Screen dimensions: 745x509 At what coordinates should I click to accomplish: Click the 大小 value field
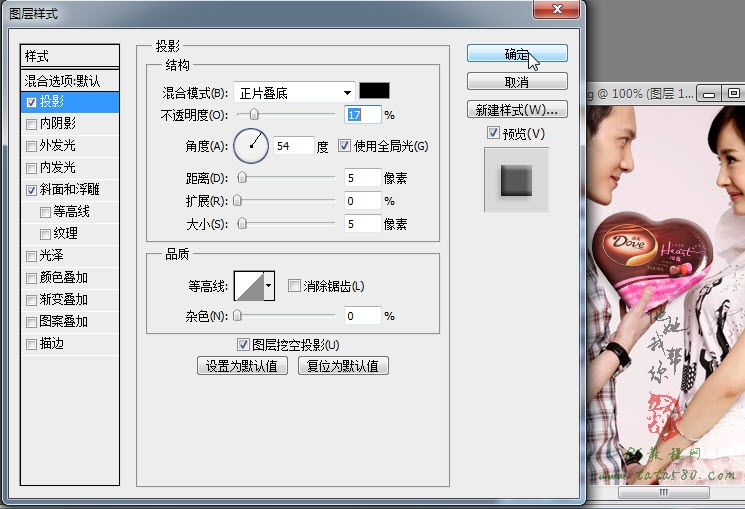tap(363, 223)
